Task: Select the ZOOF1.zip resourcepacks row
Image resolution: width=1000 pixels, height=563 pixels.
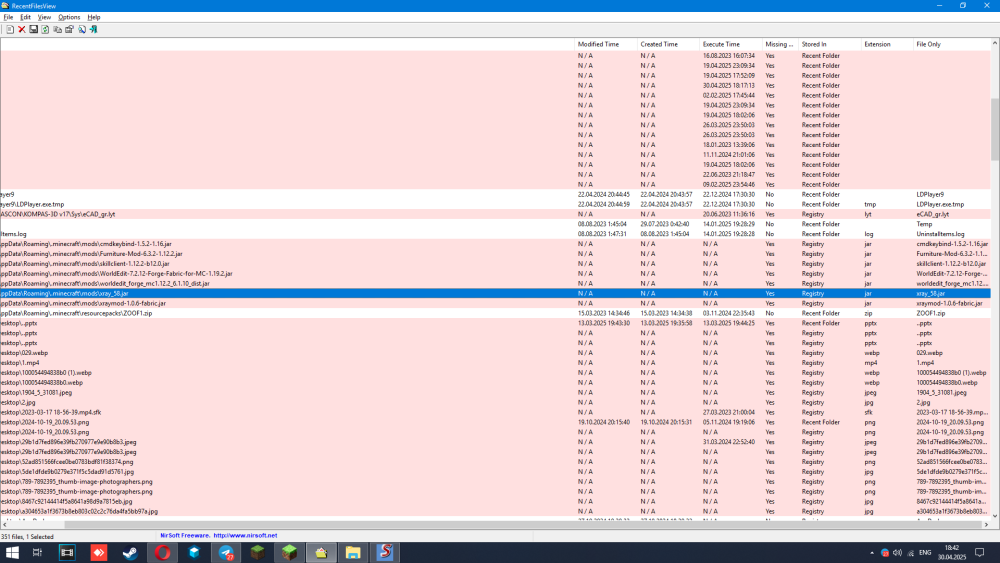Action: pos(495,313)
